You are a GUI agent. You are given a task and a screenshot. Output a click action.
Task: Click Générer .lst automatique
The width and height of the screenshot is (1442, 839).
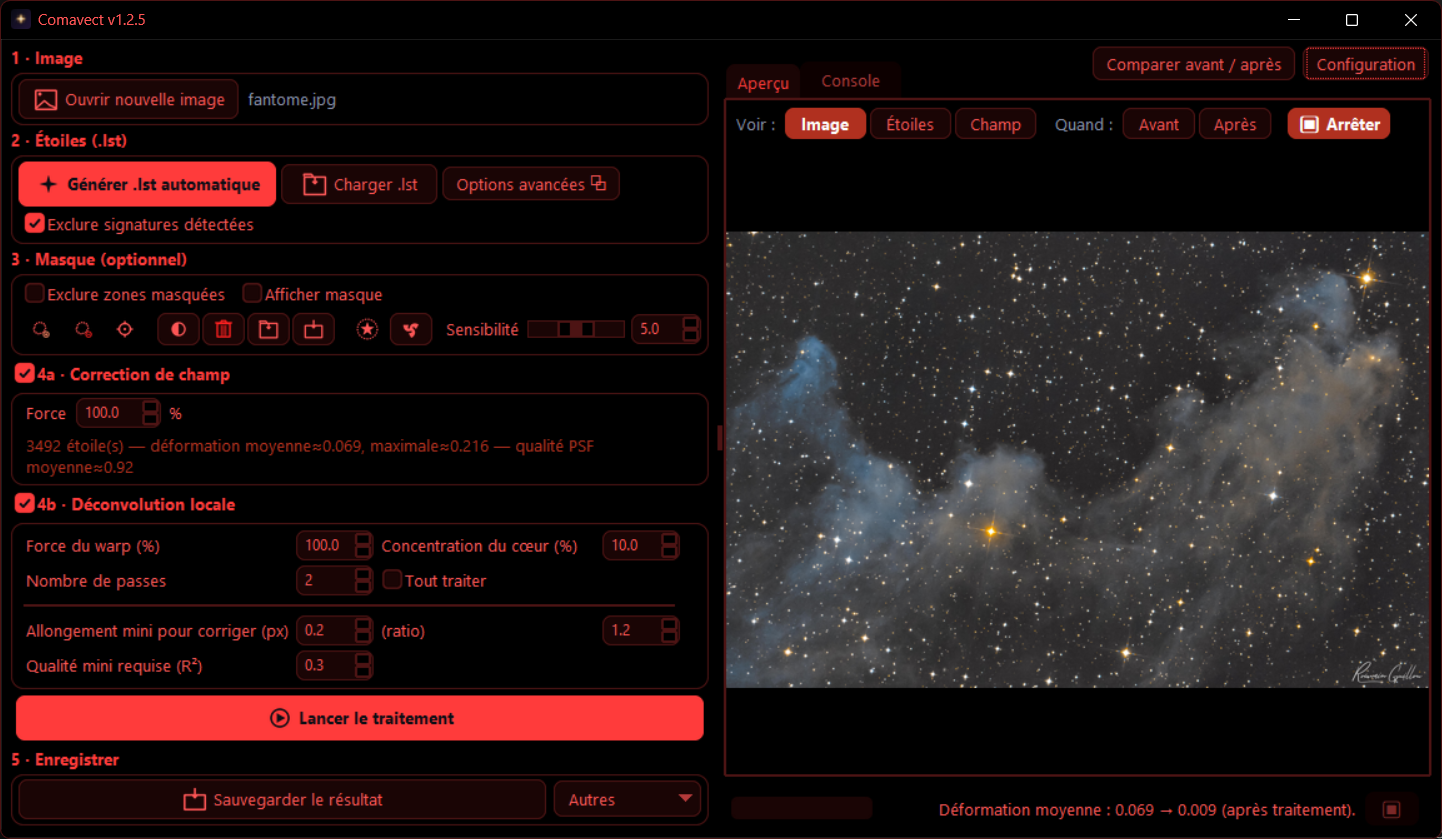tap(147, 184)
